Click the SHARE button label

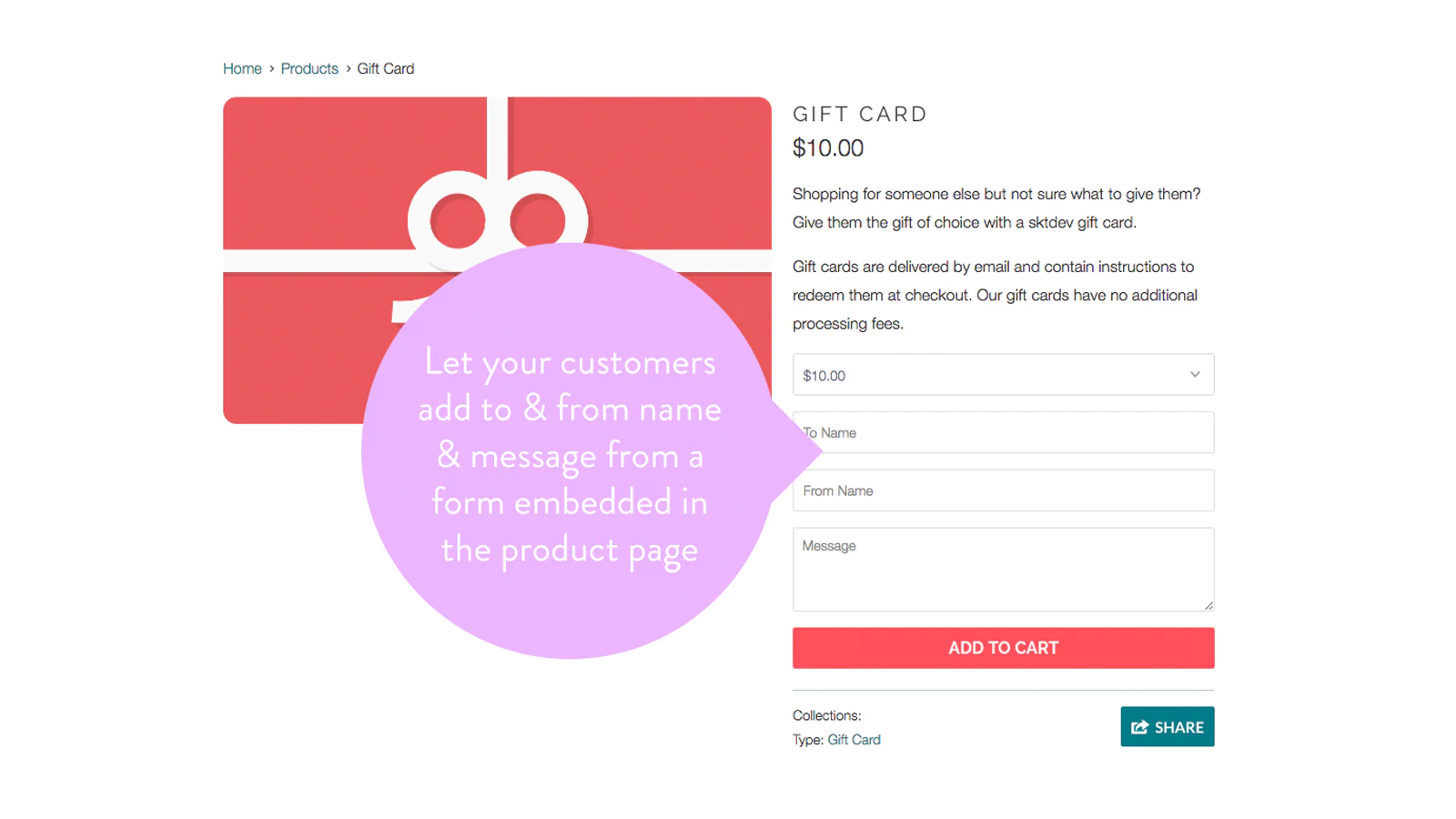[1179, 727]
